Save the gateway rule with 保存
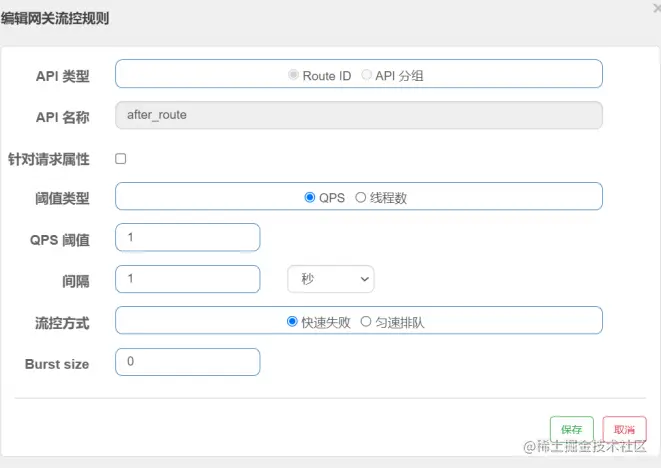Screen dimensions: 661x468 pos(572,429)
